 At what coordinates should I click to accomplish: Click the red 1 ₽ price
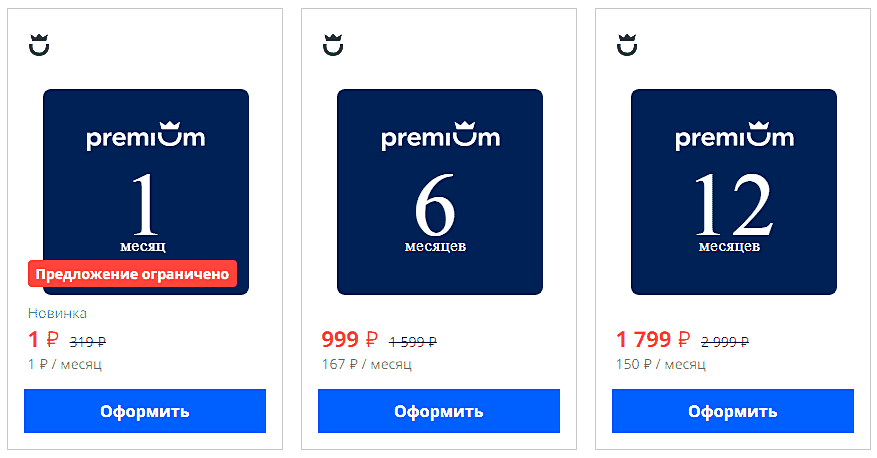click(41, 340)
